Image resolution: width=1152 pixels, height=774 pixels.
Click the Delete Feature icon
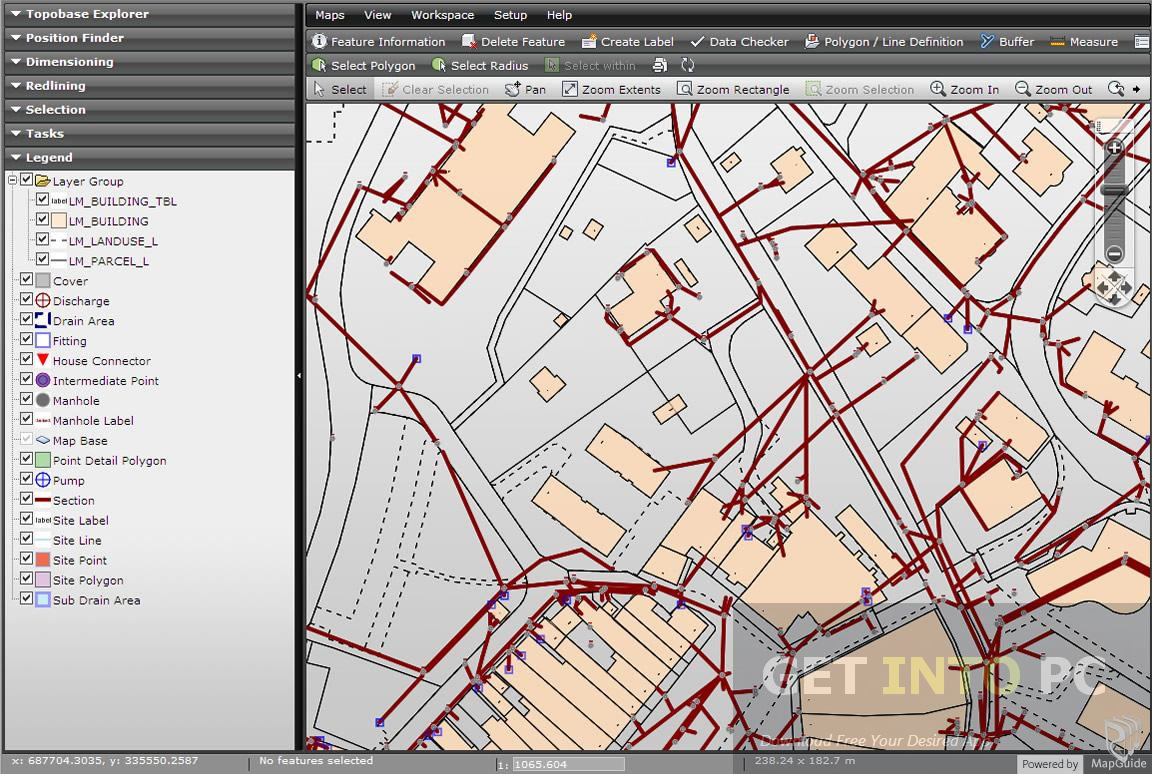(x=513, y=41)
